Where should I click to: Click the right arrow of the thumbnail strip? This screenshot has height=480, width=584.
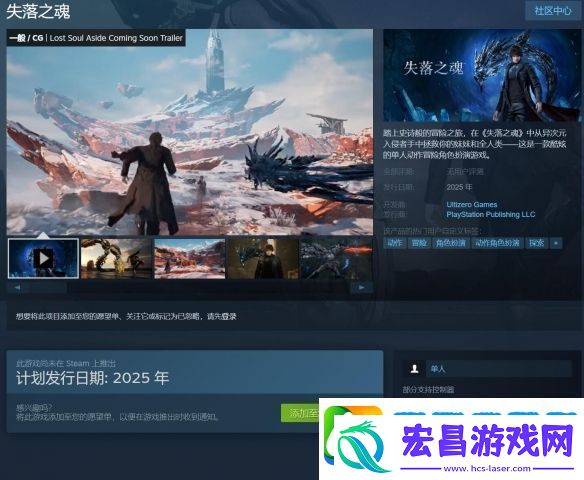point(361,287)
